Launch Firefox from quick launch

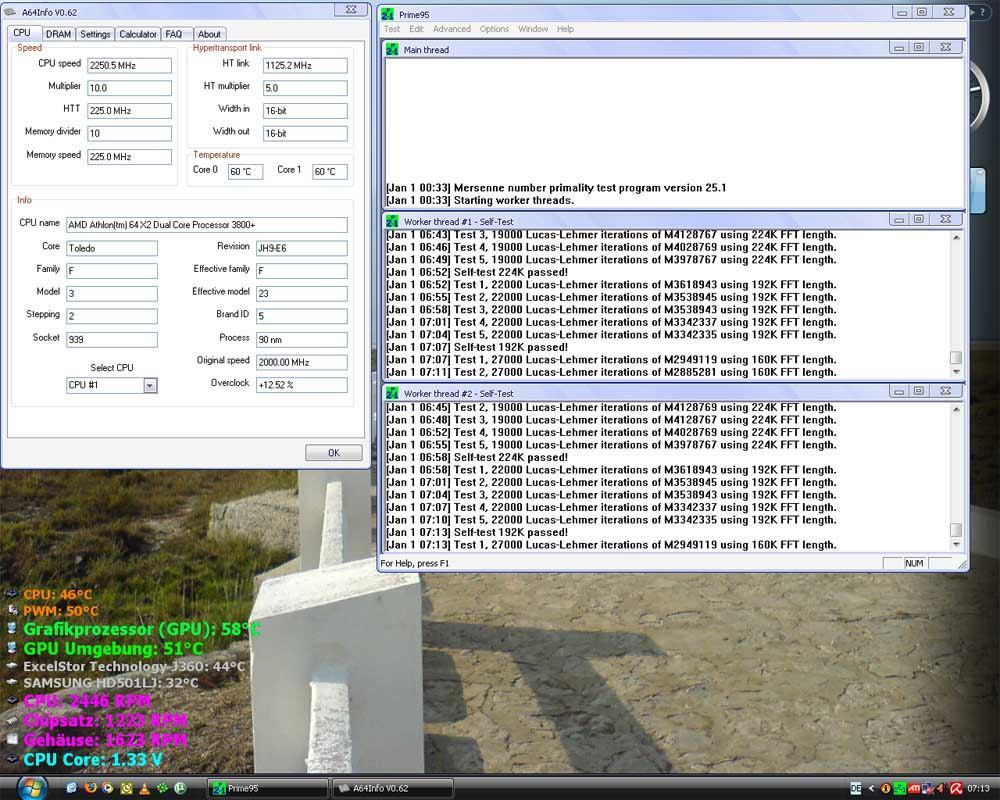point(90,788)
